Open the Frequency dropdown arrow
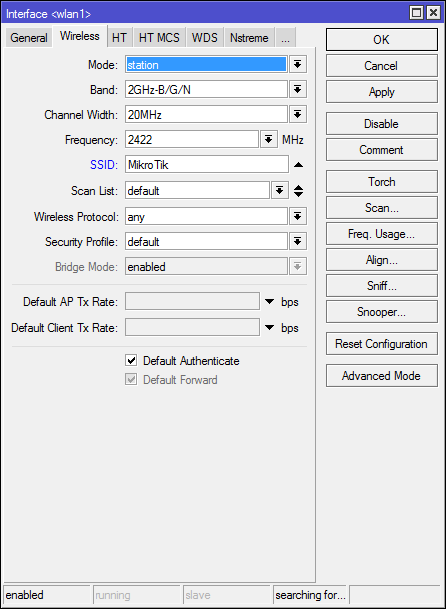 coord(268,139)
